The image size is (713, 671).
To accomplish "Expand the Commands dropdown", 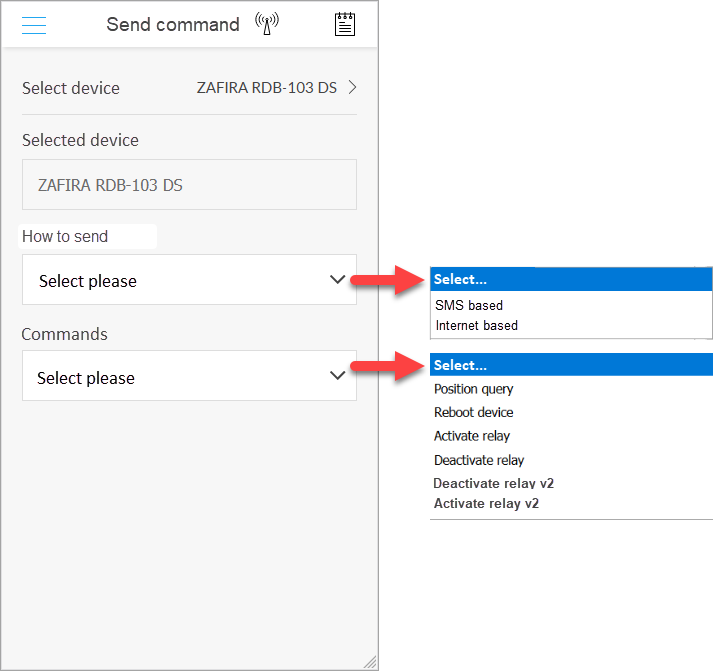I will pyautogui.click(x=189, y=376).
